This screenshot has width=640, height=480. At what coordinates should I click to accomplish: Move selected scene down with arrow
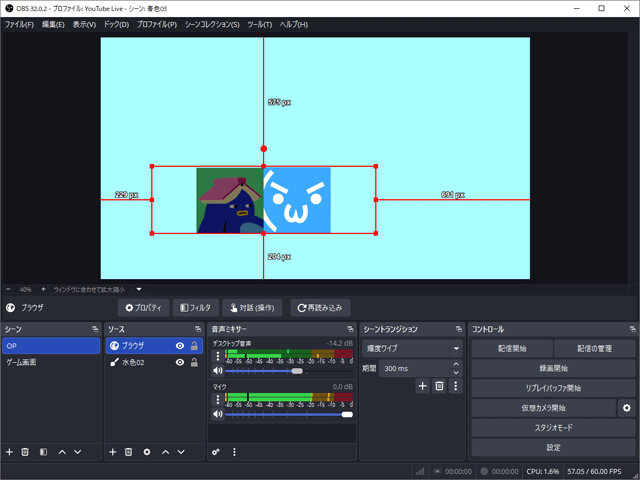[78, 452]
